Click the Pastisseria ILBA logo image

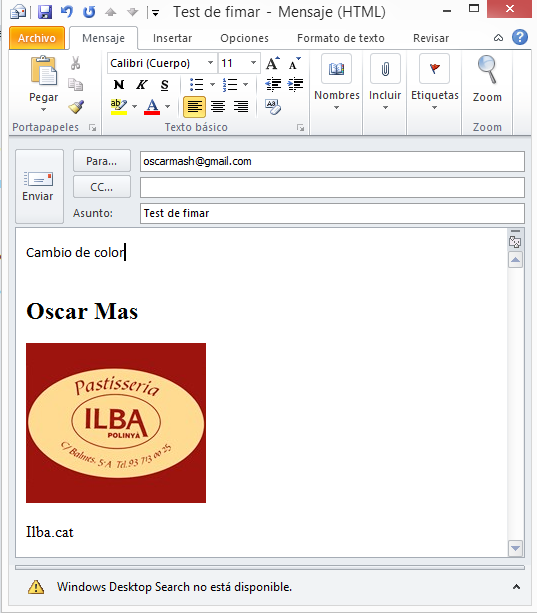point(116,423)
